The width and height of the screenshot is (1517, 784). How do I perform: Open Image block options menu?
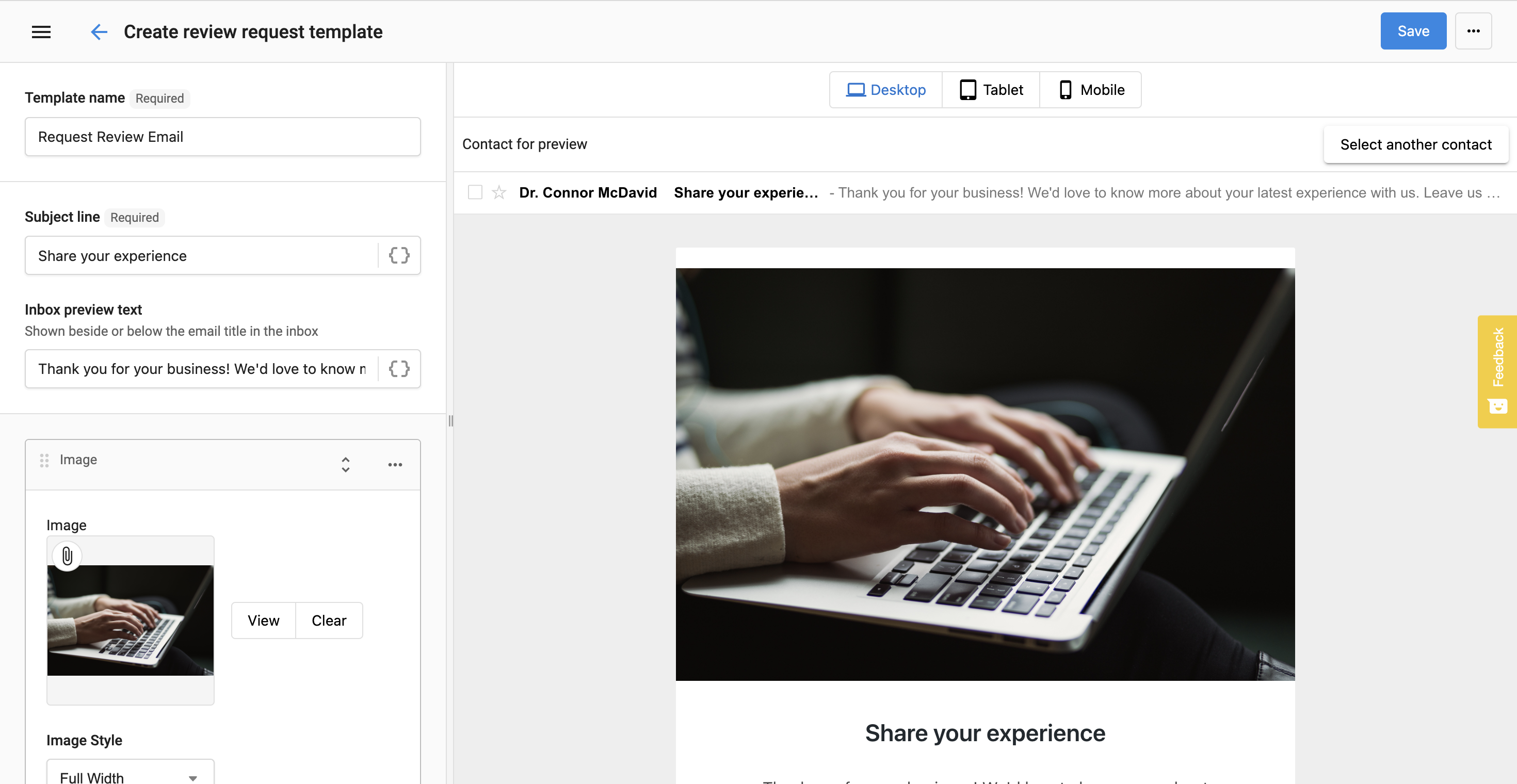(395, 465)
